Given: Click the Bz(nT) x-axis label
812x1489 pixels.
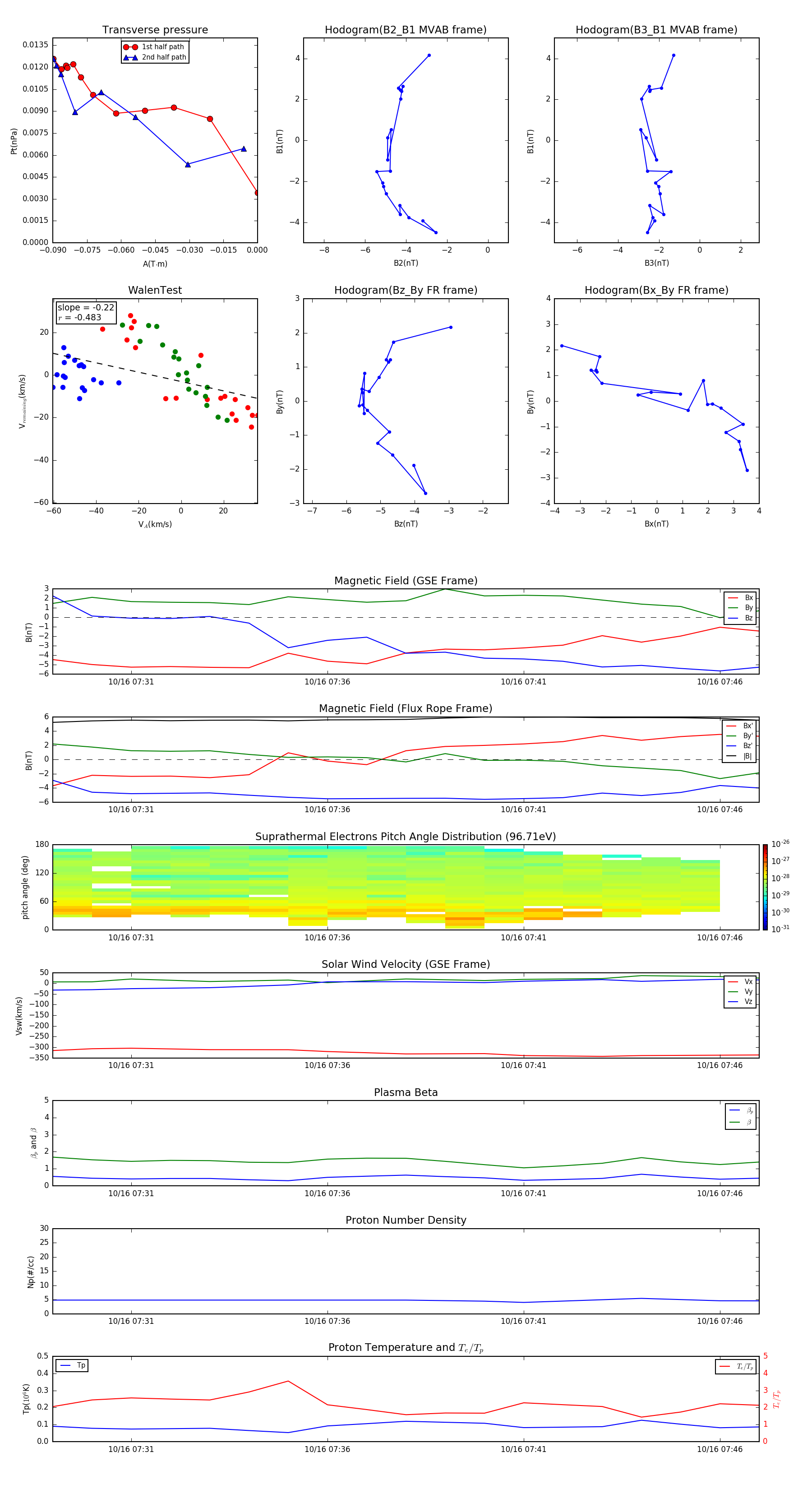Looking at the screenshot, I should click(x=406, y=524).
